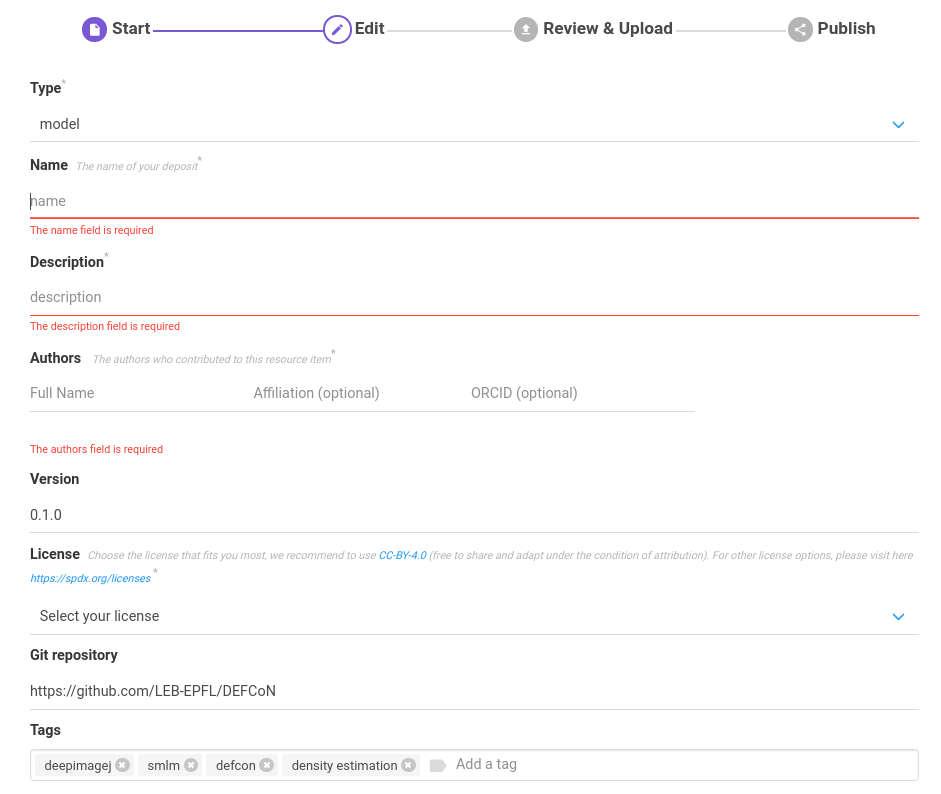
Task: Go to the Edit step label
Action: [x=370, y=28]
